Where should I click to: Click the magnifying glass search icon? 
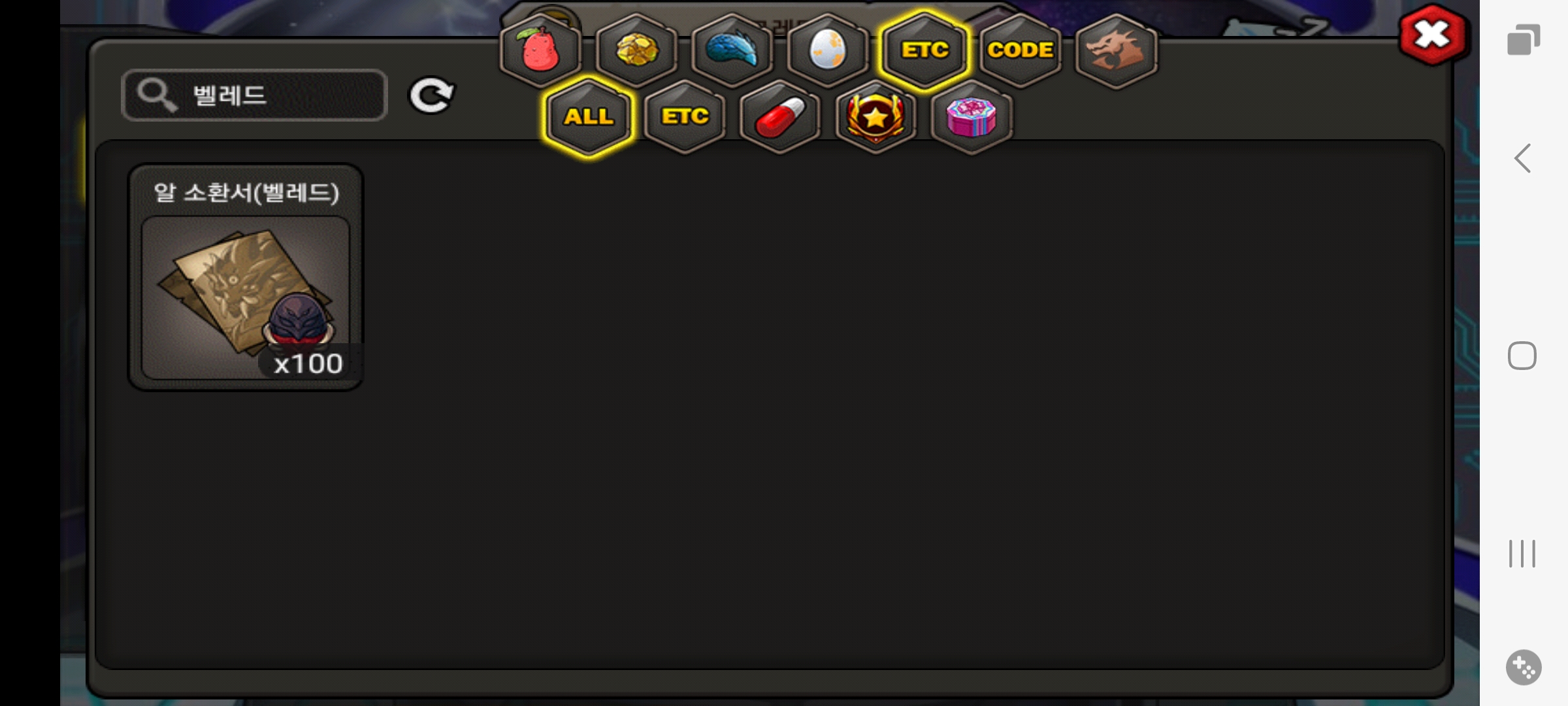[157, 95]
